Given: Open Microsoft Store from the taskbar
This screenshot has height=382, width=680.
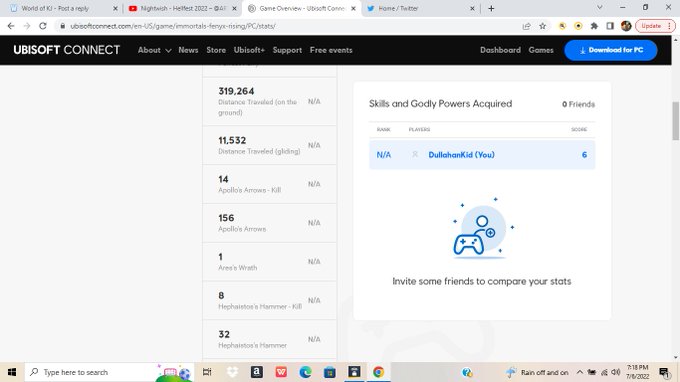Looking at the screenshot, I should [x=330, y=372].
